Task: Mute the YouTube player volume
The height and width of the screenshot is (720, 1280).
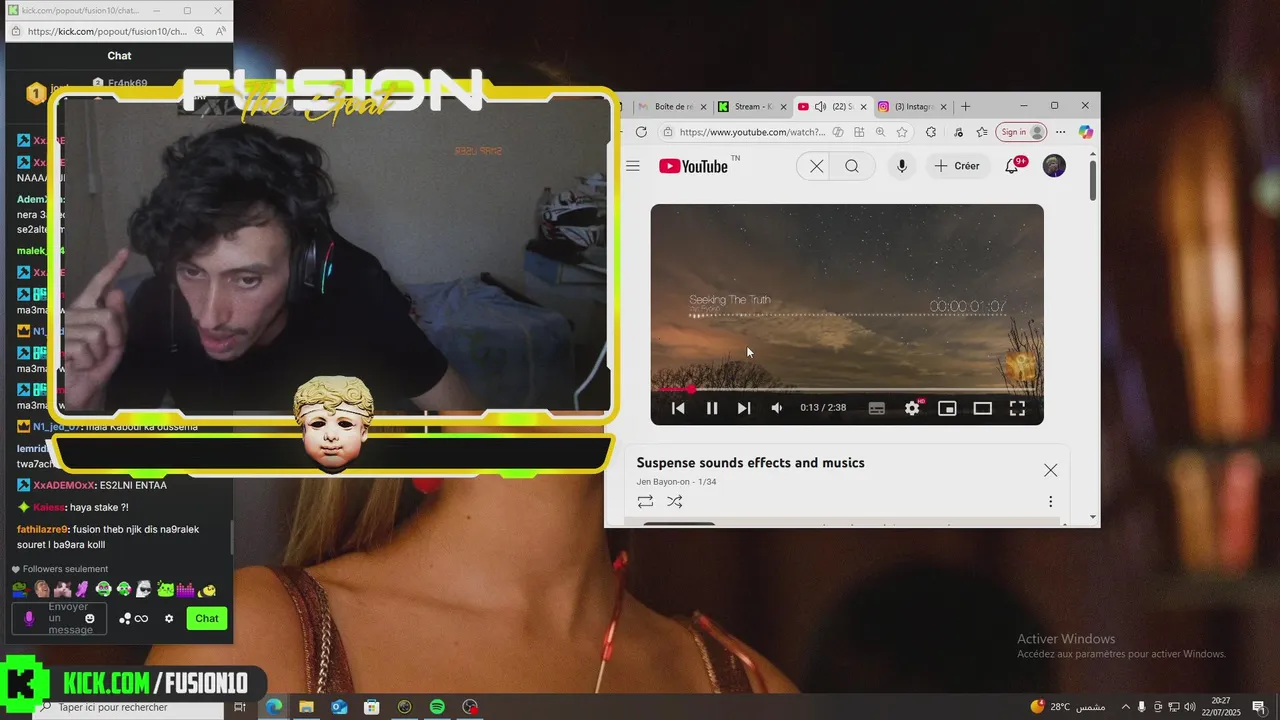Action: point(777,408)
